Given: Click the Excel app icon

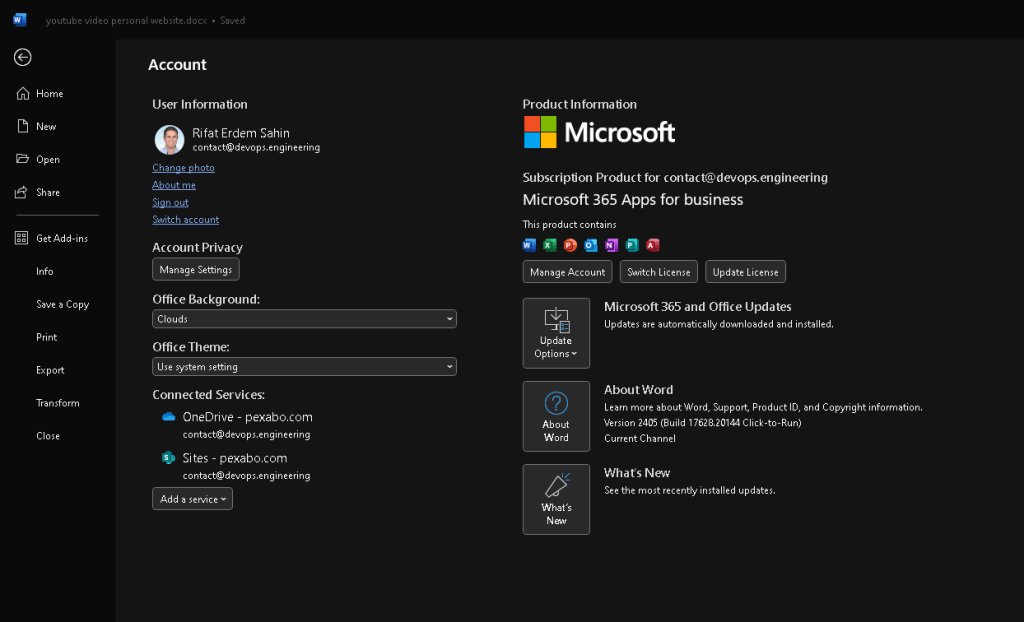Looking at the screenshot, I should tap(550, 245).
